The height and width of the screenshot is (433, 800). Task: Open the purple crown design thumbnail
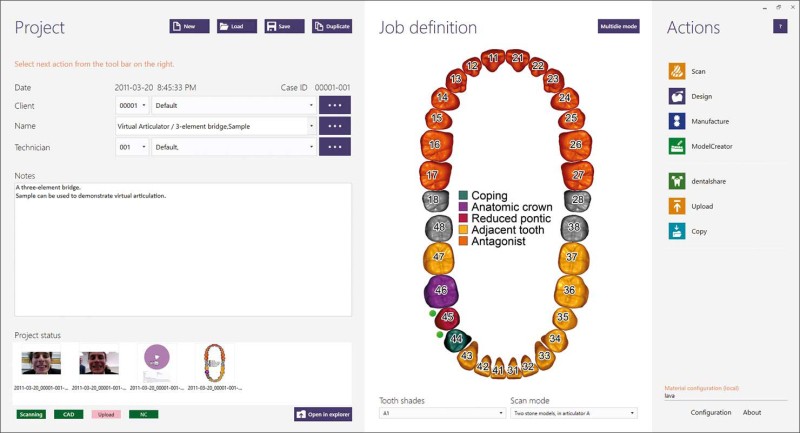157,362
